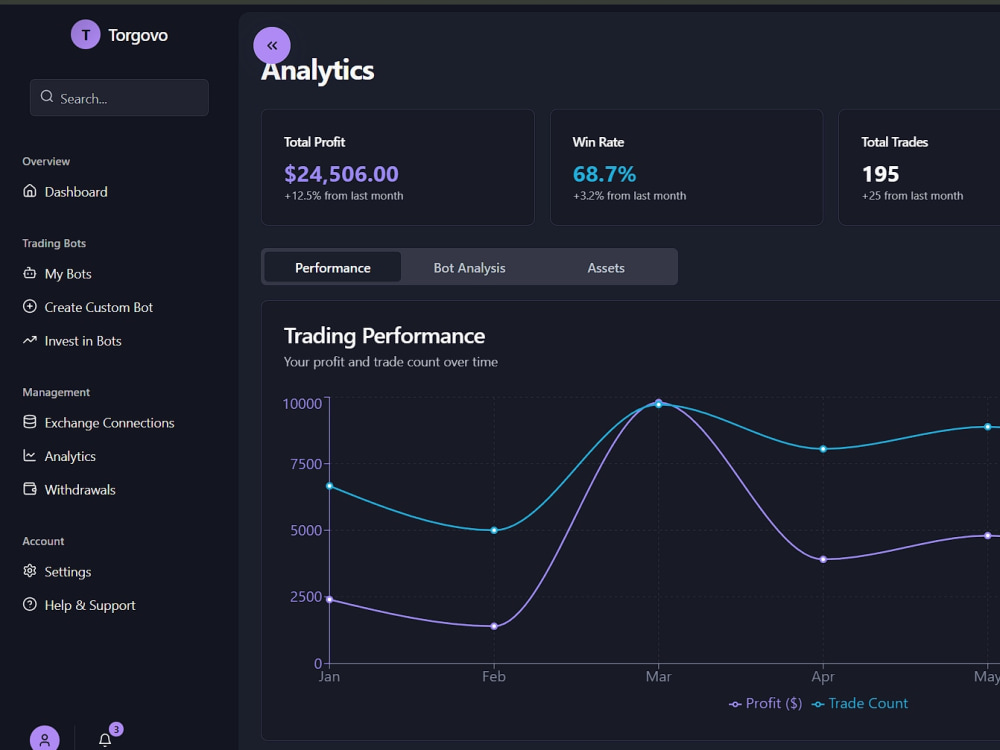This screenshot has height=750, width=1000.
Task: Click the Torgovo T logo avatar
Action: pos(85,34)
